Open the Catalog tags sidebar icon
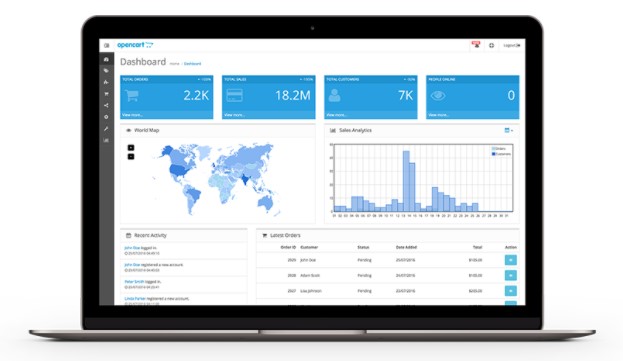Image resolution: width=623 pixels, height=361 pixels. point(106,71)
